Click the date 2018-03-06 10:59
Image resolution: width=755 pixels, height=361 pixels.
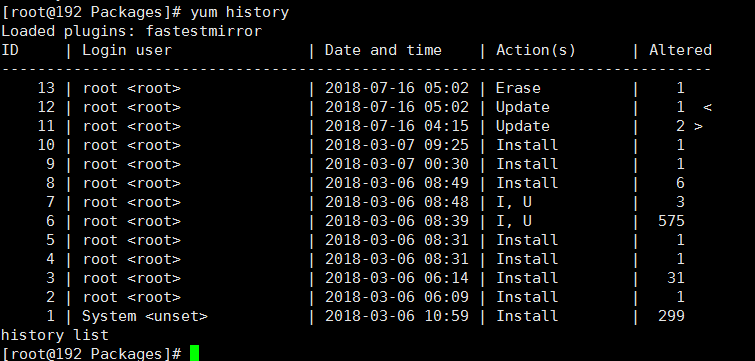pyautogui.click(x=396, y=316)
